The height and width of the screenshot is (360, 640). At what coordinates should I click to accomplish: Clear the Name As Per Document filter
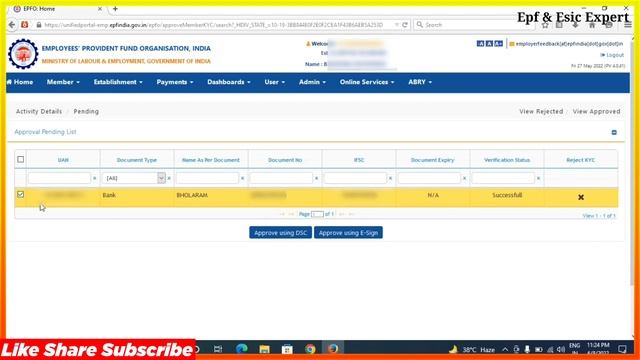(242, 178)
